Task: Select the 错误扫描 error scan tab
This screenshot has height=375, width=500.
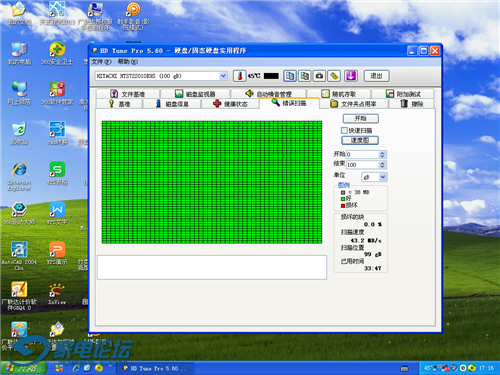Action: click(x=289, y=103)
